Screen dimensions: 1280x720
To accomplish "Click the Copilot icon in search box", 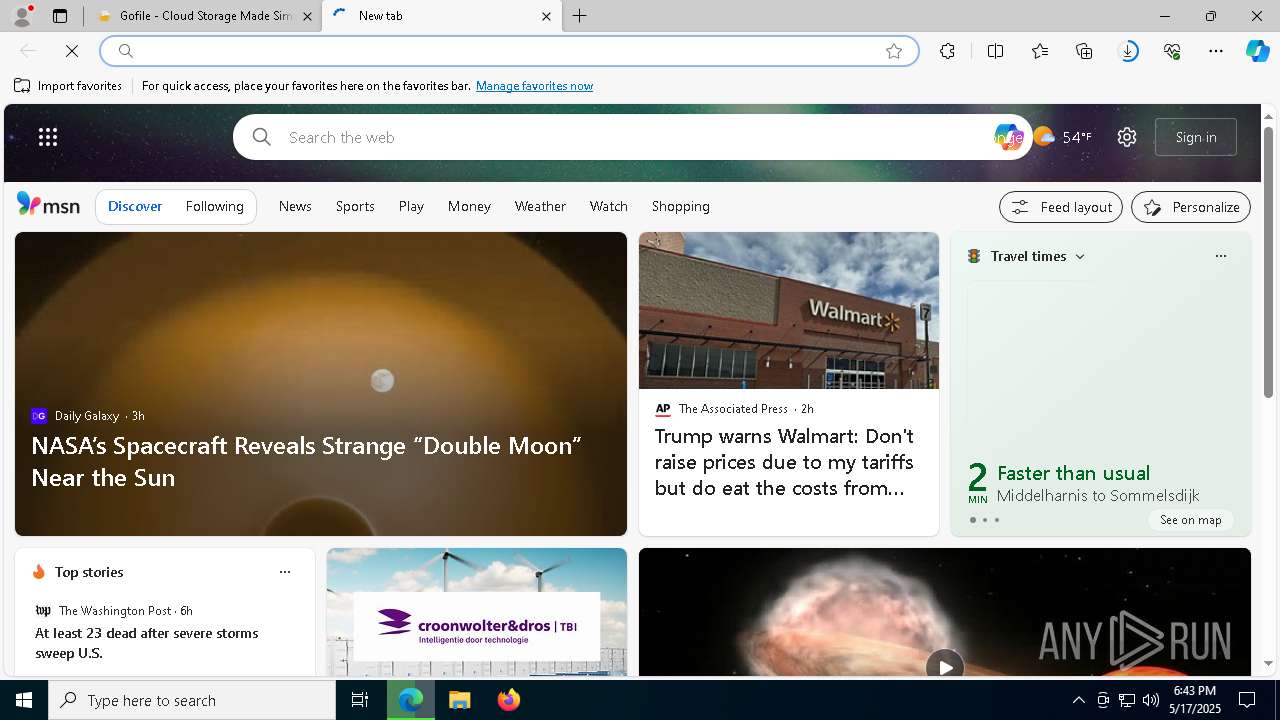I will click(1008, 137).
